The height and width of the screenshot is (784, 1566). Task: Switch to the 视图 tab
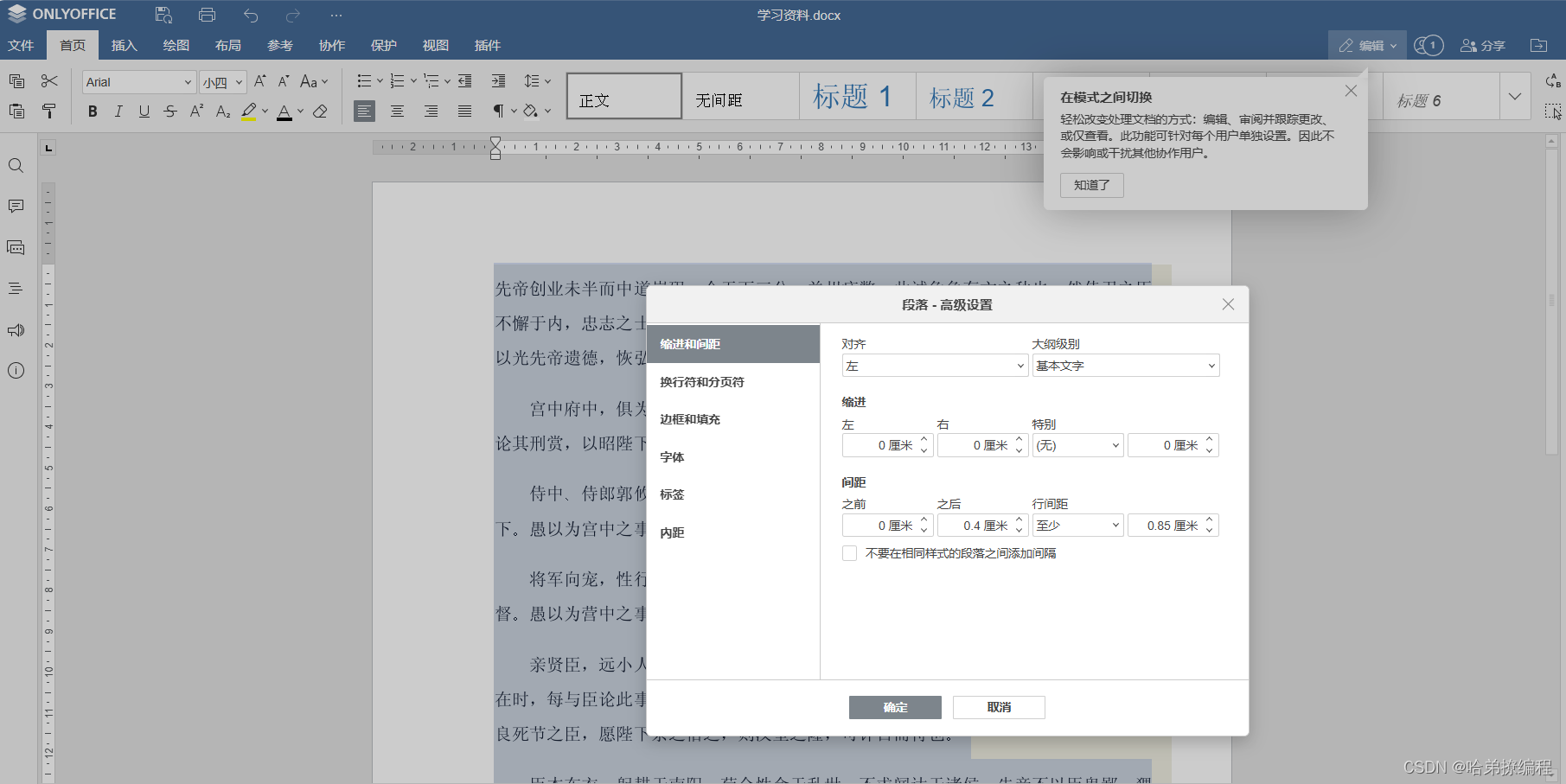coord(436,45)
